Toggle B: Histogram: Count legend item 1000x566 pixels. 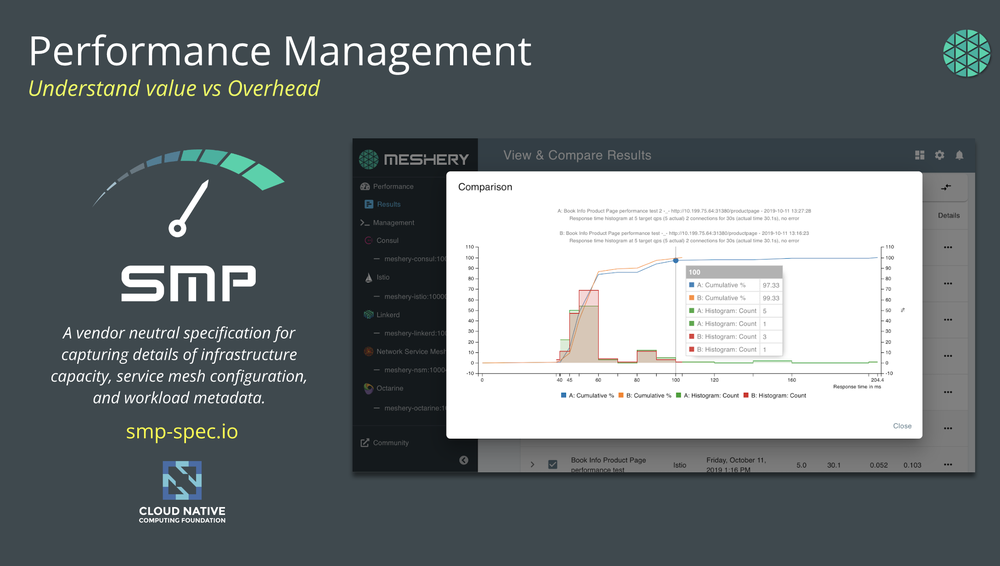(x=775, y=396)
